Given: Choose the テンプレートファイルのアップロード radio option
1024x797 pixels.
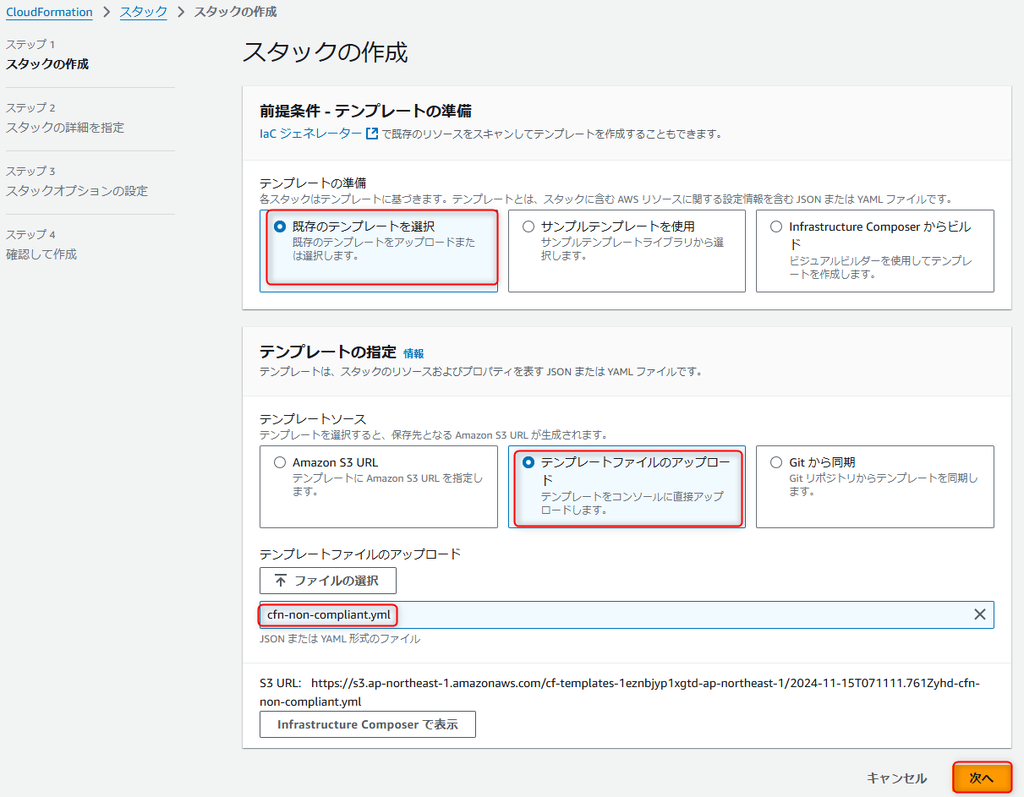Looking at the screenshot, I should [528, 463].
